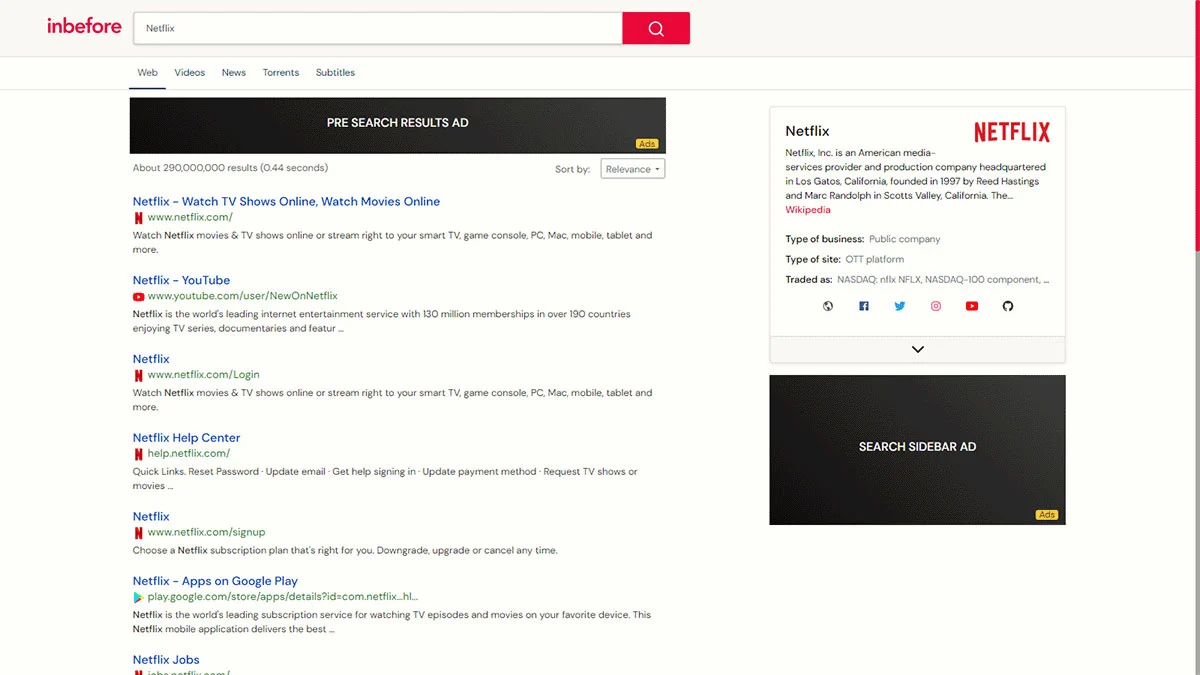Open Netflix Facebook page icon
The height and width of the screenshot is (675, 1200).
tap(864, 306)
